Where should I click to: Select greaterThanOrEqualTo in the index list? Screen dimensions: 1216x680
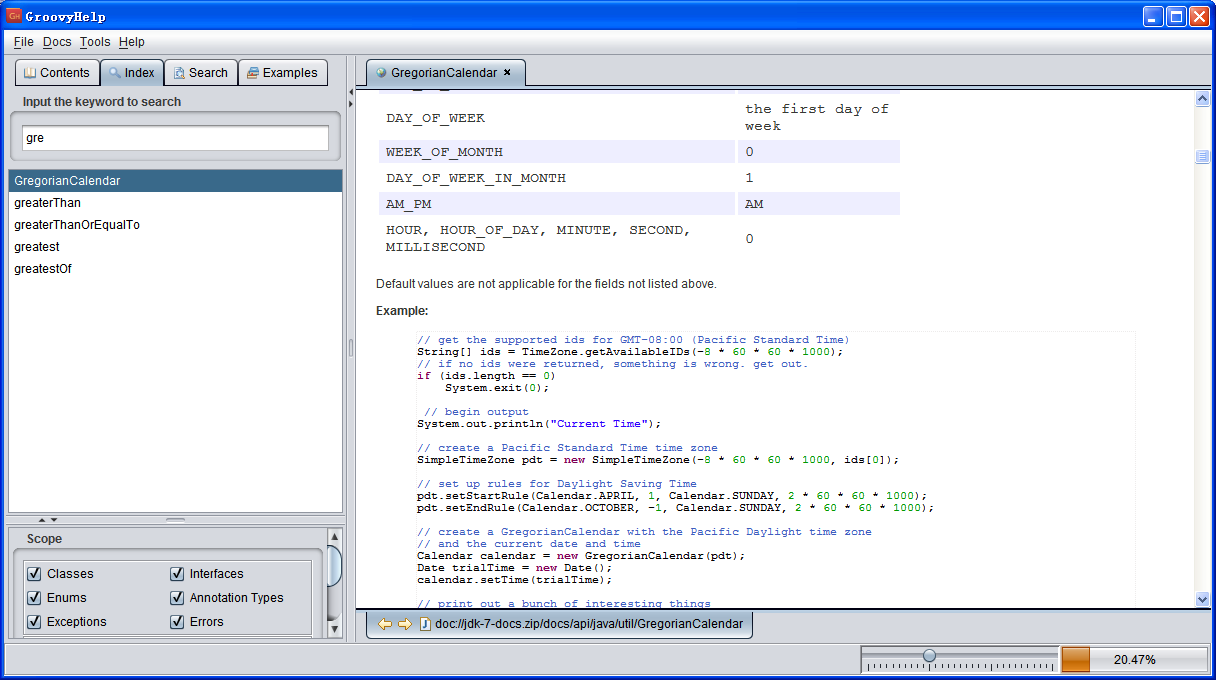[x=175, y=225]
